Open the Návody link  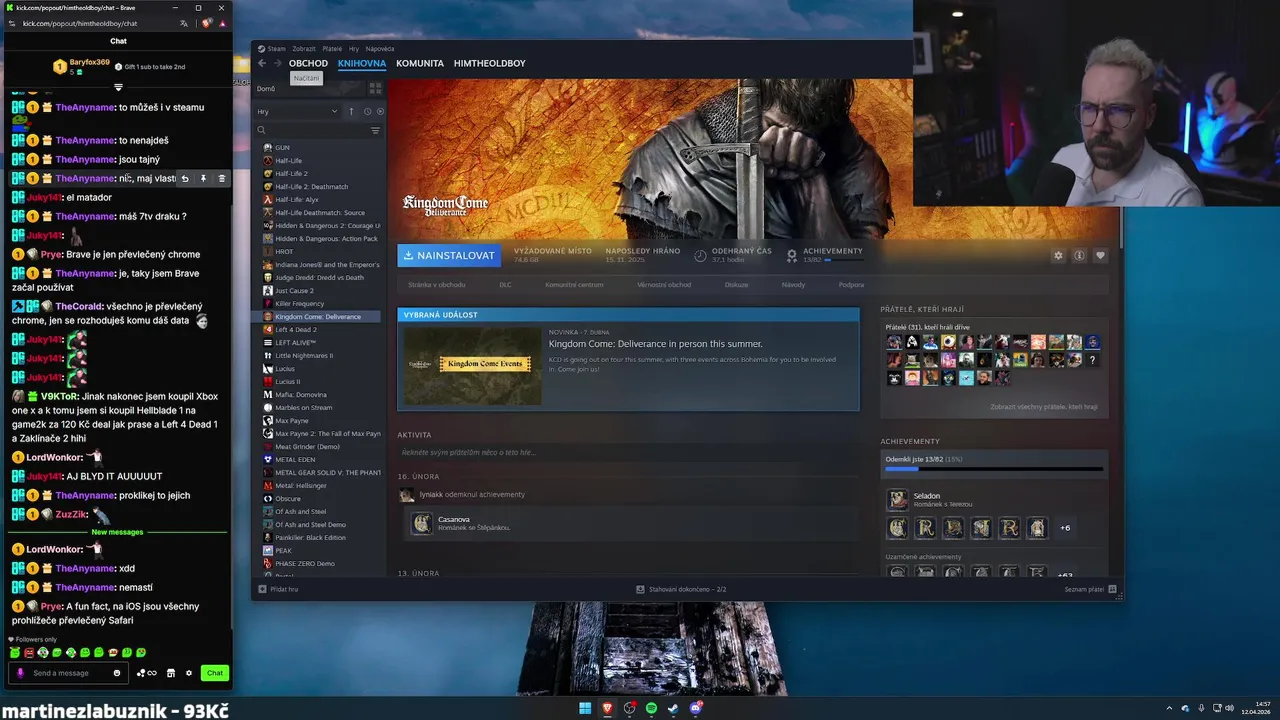(793, 285)
